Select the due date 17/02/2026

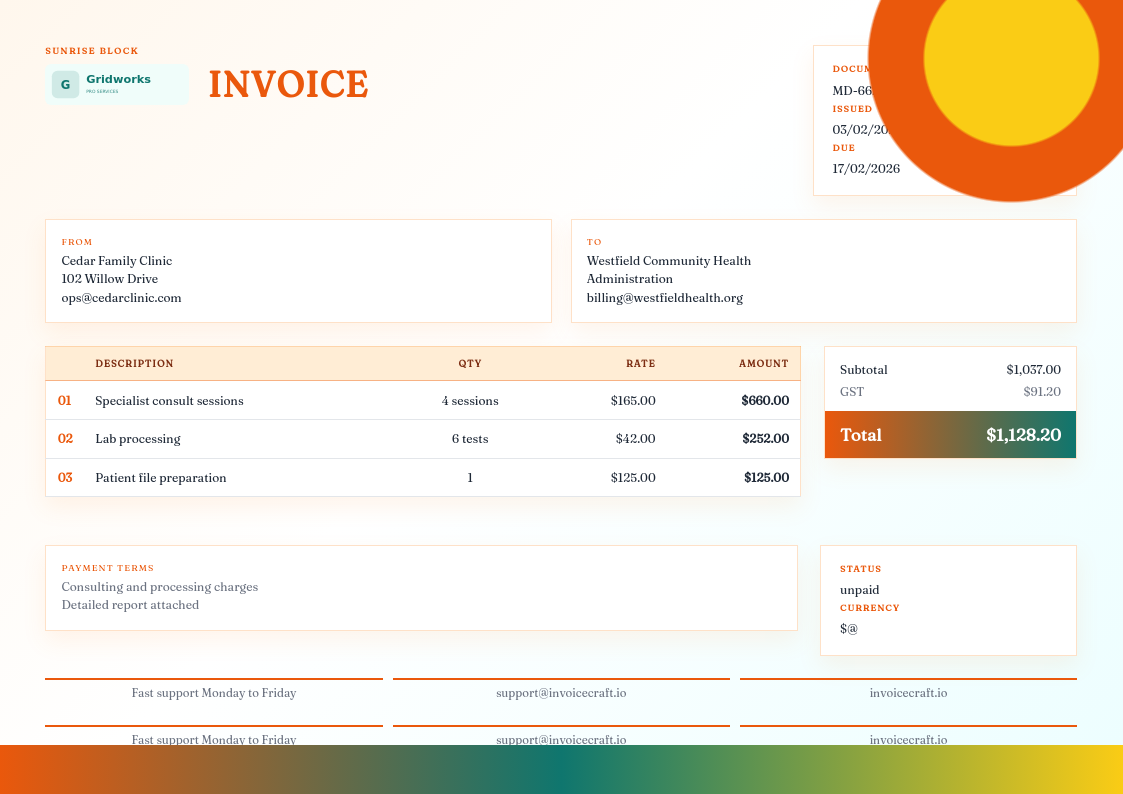[x=866, y=168]
